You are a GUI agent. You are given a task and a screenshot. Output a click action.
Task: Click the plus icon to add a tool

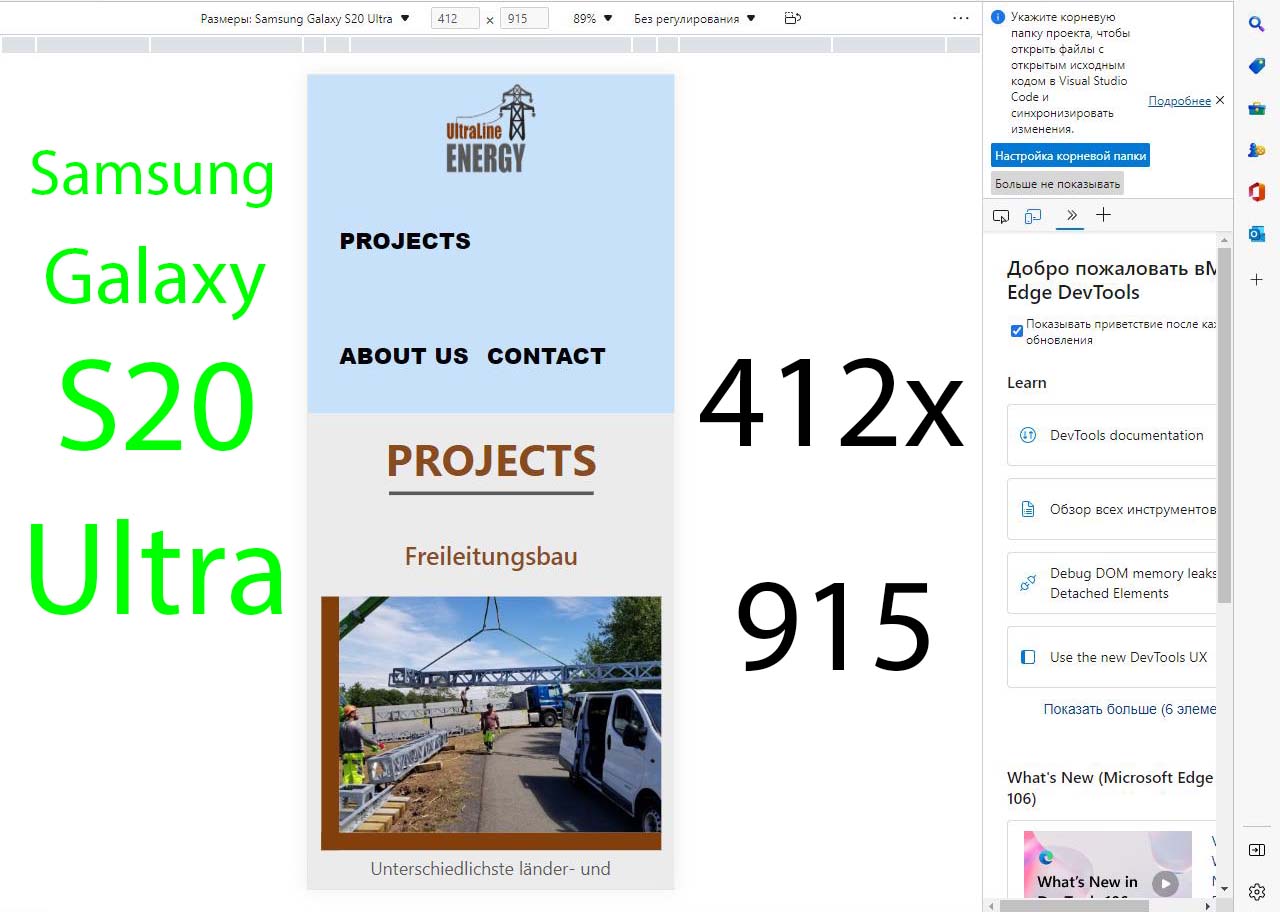(x=1103, y=215)
